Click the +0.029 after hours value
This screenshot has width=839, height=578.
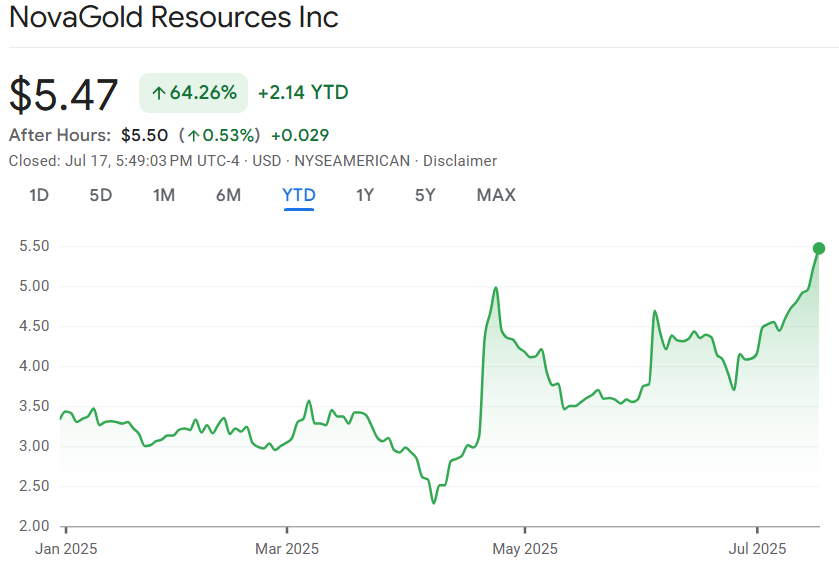300,135
